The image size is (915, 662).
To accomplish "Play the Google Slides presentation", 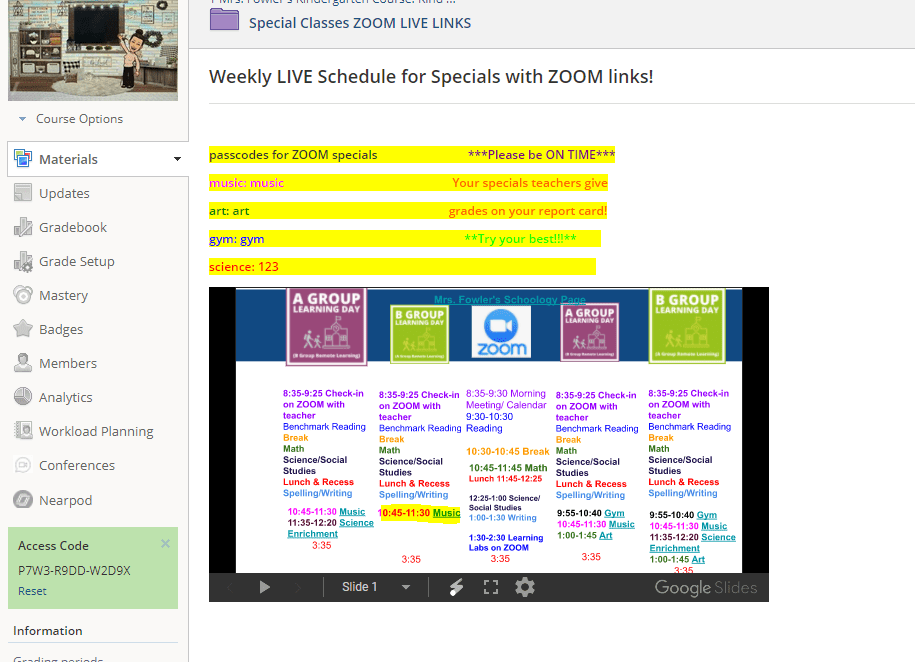I will (264, 587).
